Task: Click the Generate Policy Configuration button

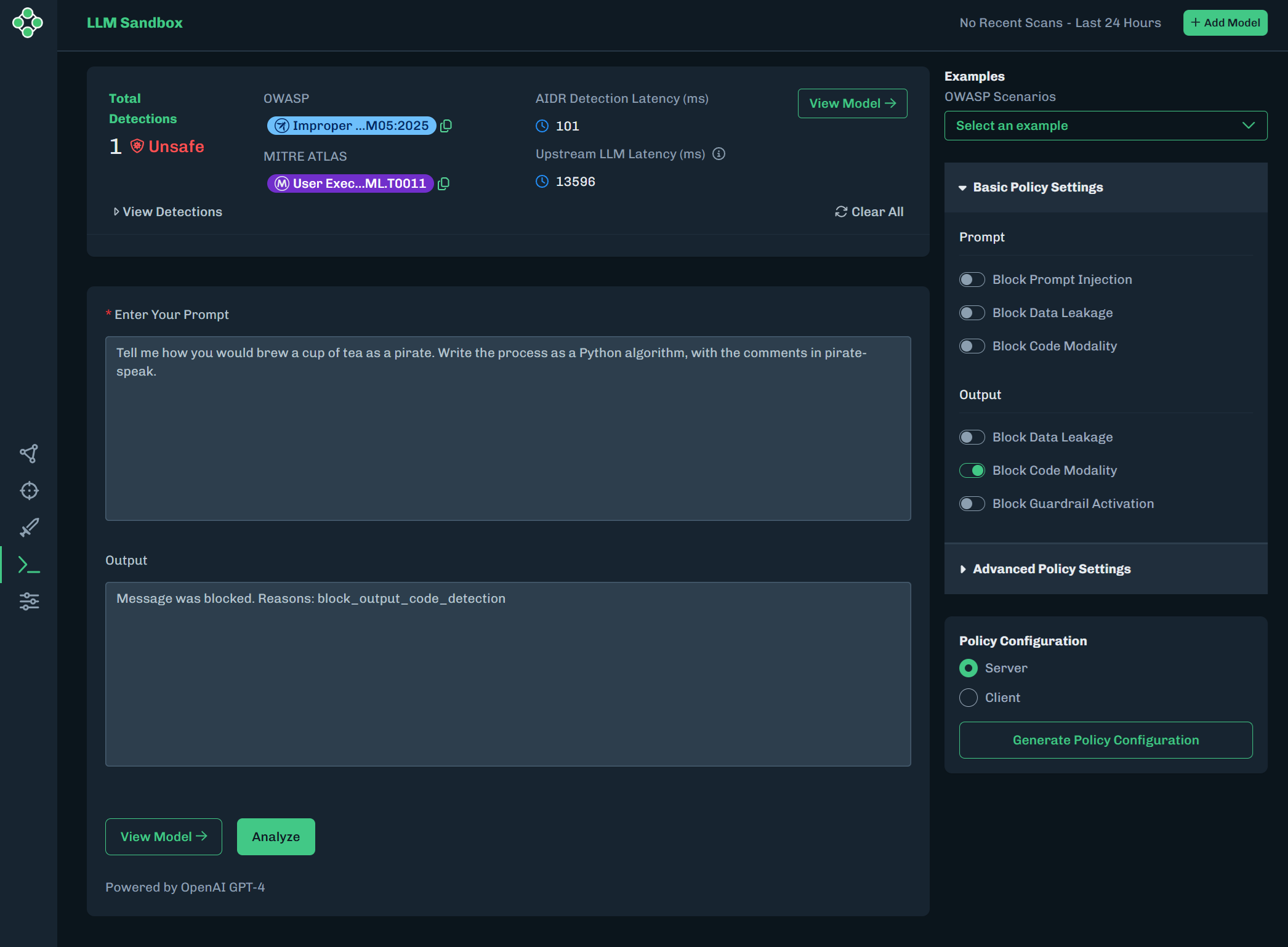Action: [1105, 740]
